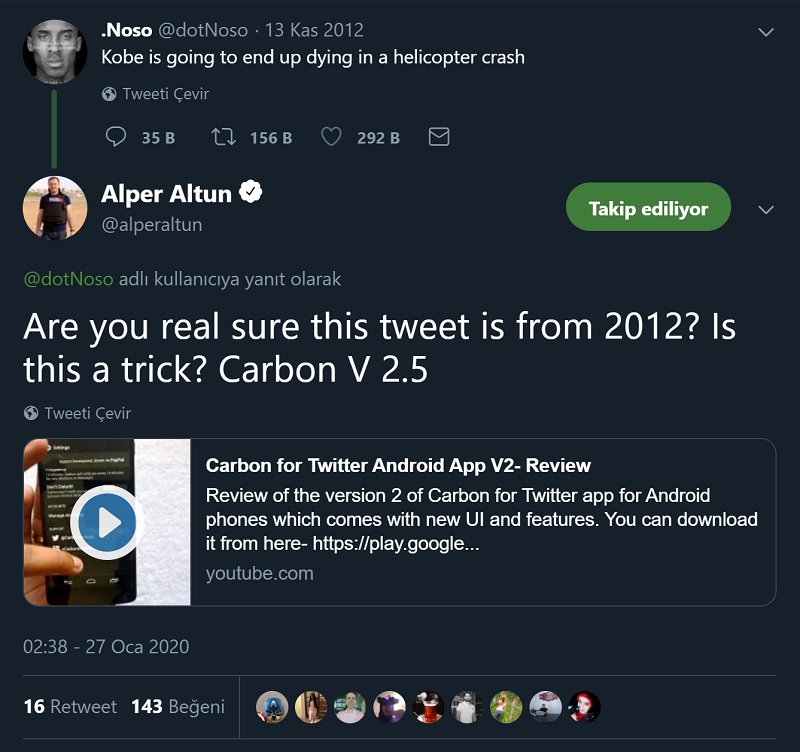Open Alper Altun's profile avatar
The image size is (800, 752).
[54, 207]
